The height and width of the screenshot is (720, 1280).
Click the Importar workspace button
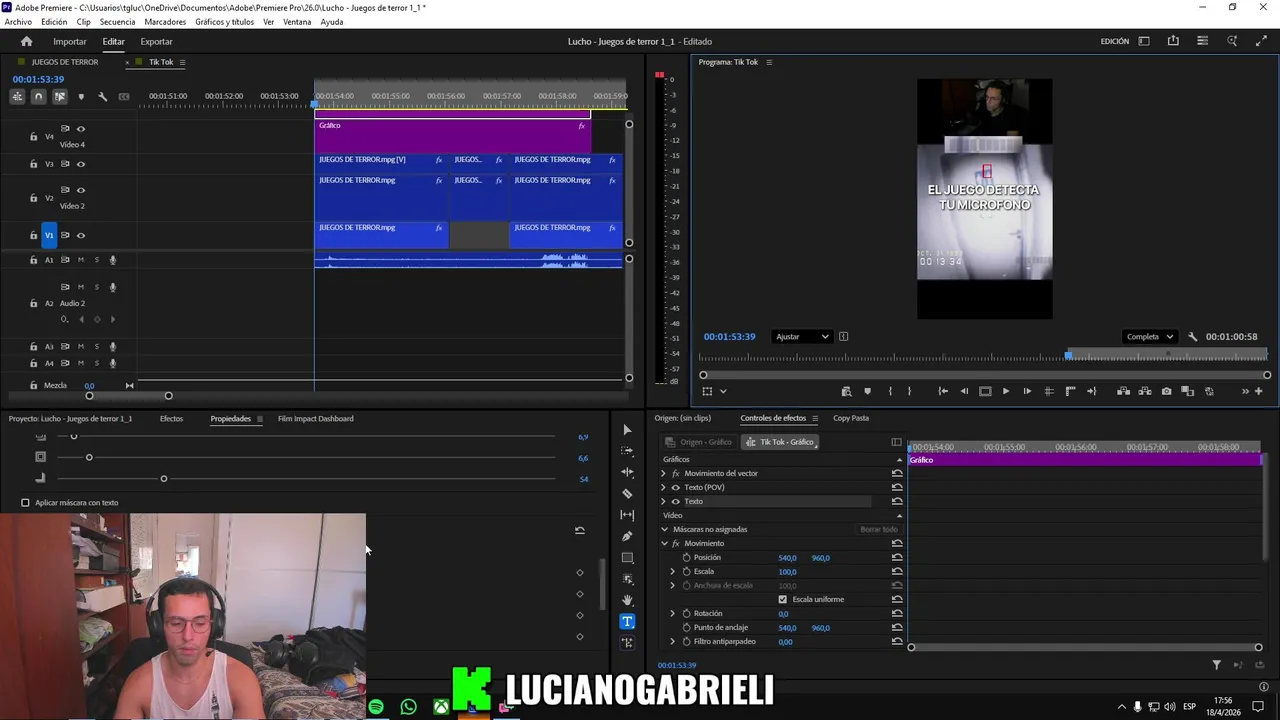pyautogui.click(x=69, y=41)
